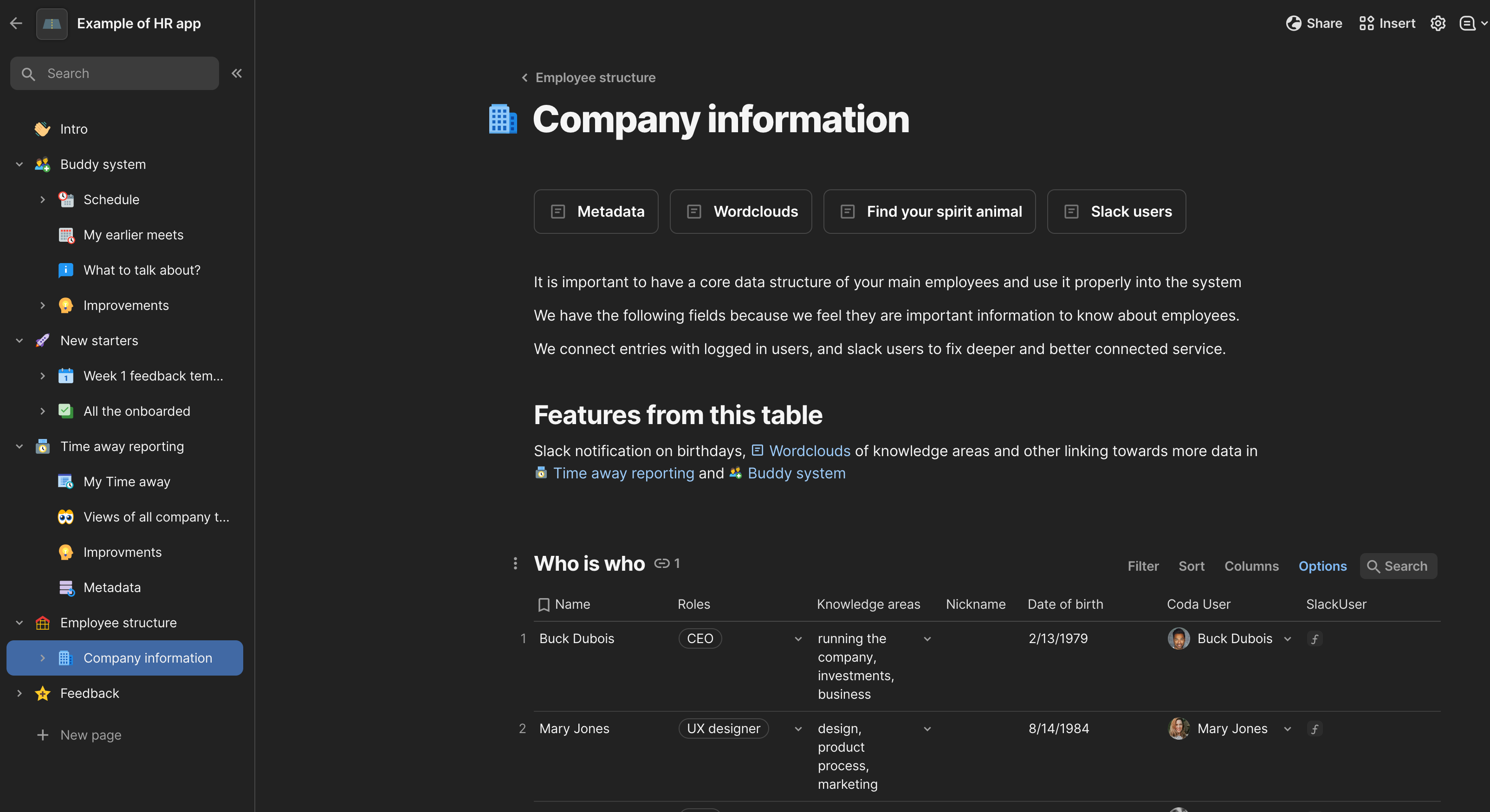Screen dimensions: 1490x812
Task: Follow the Time away reporting link
Action: click(x=623, y=473)
